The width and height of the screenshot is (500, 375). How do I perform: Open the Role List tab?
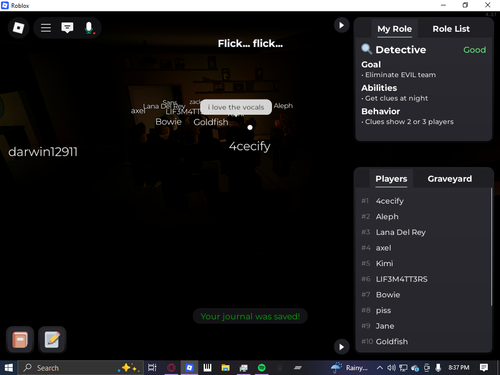tap(451, 29)
